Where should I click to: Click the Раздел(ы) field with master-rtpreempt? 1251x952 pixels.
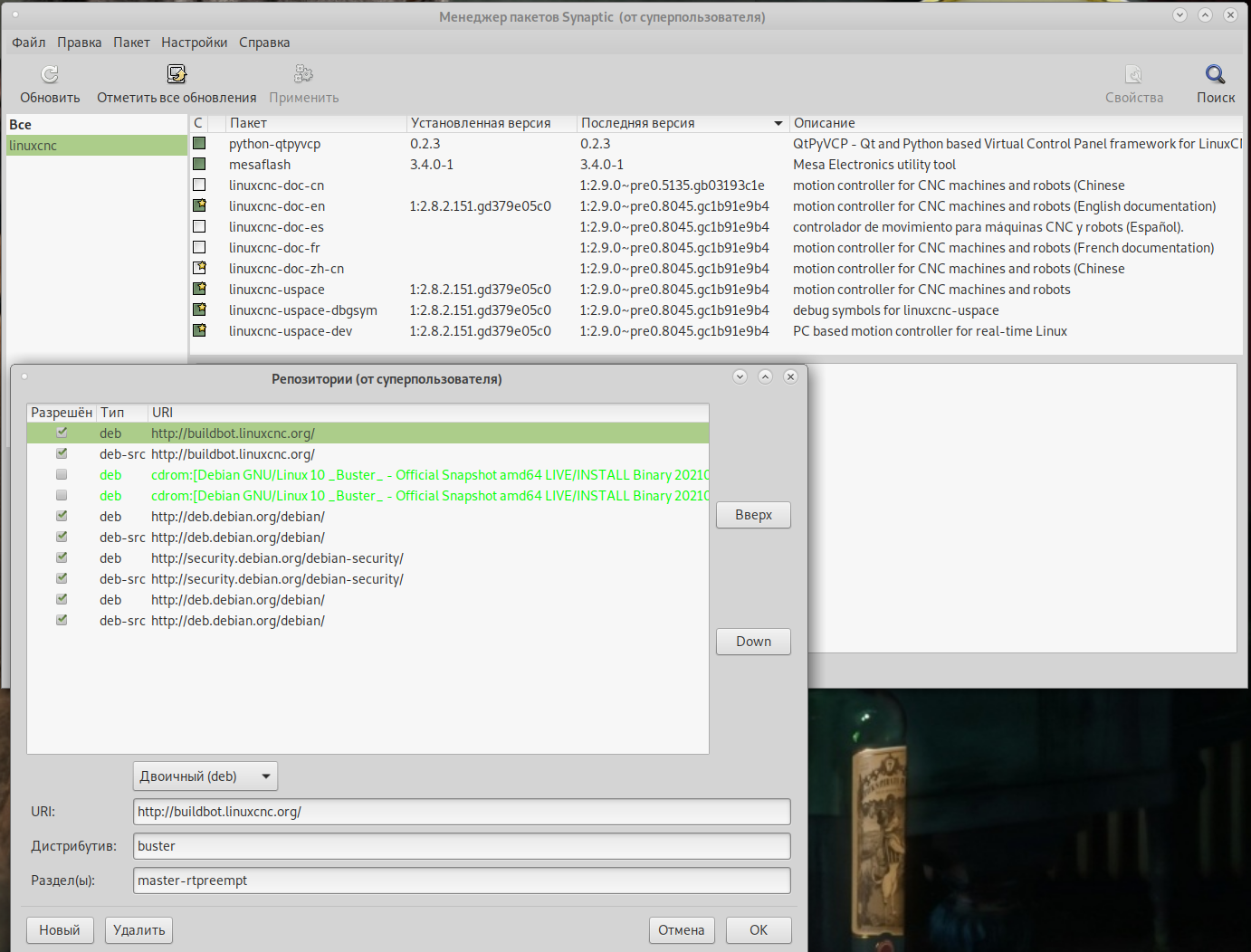[x=462, y=881]
